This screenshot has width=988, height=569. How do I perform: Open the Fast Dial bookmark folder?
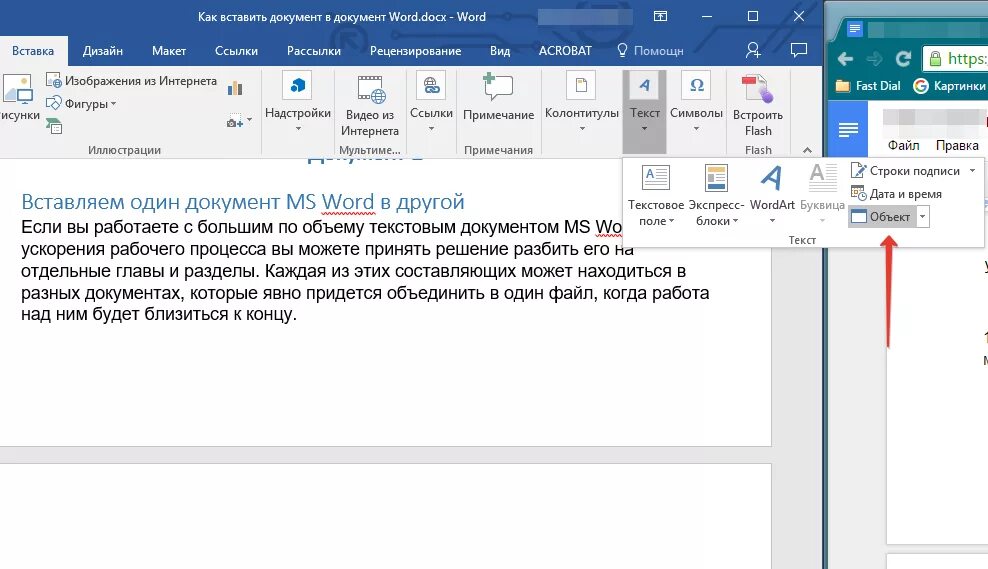point(868,86)
